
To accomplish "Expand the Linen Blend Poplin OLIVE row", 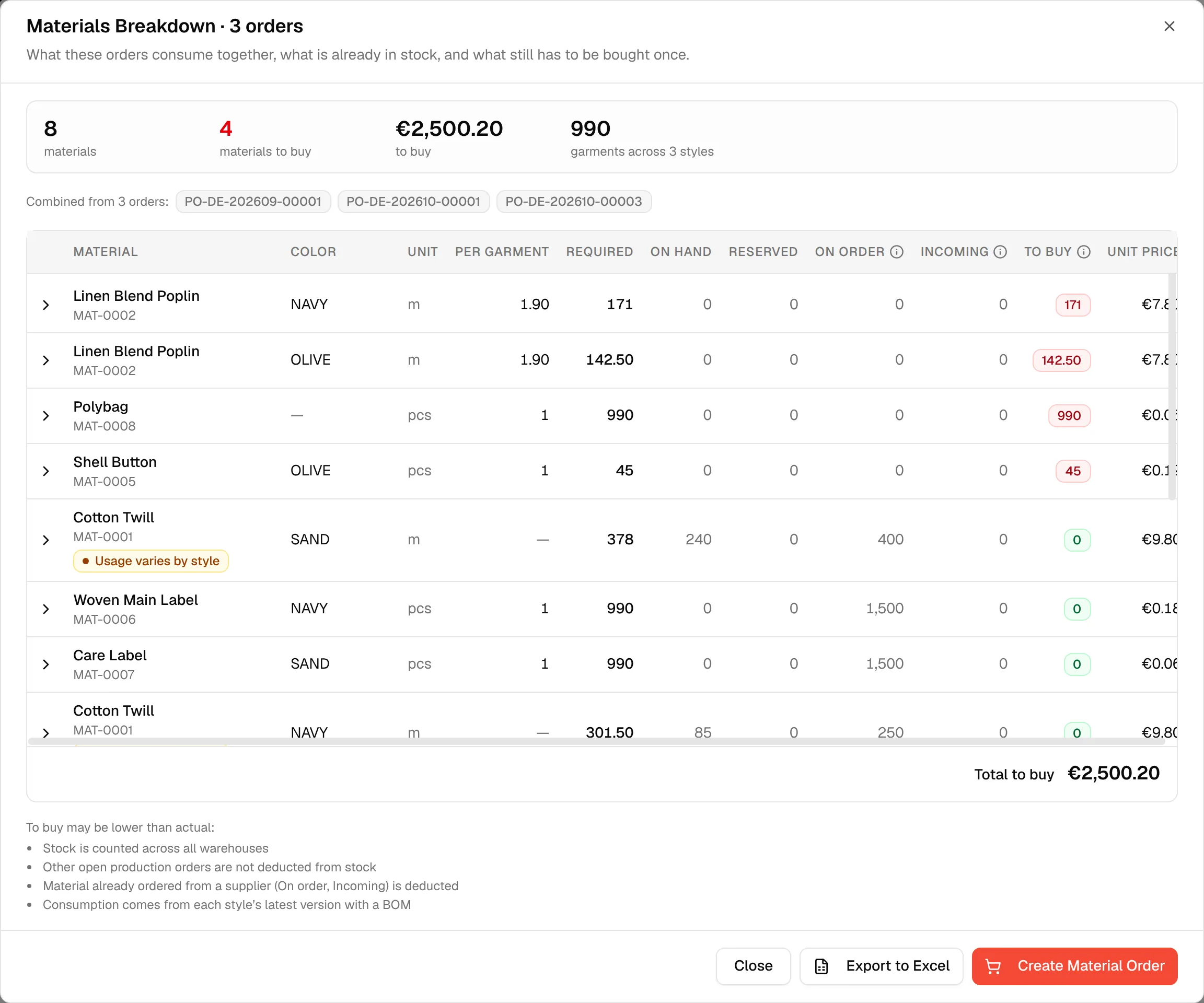I will [47, 360].
